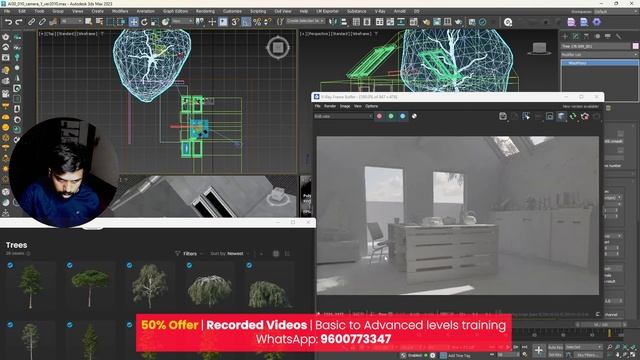Viewport: 640px width, 360px height.
Task: Click the teapot render icon in Frame Buffer
Action: click(x=585, y=116)
